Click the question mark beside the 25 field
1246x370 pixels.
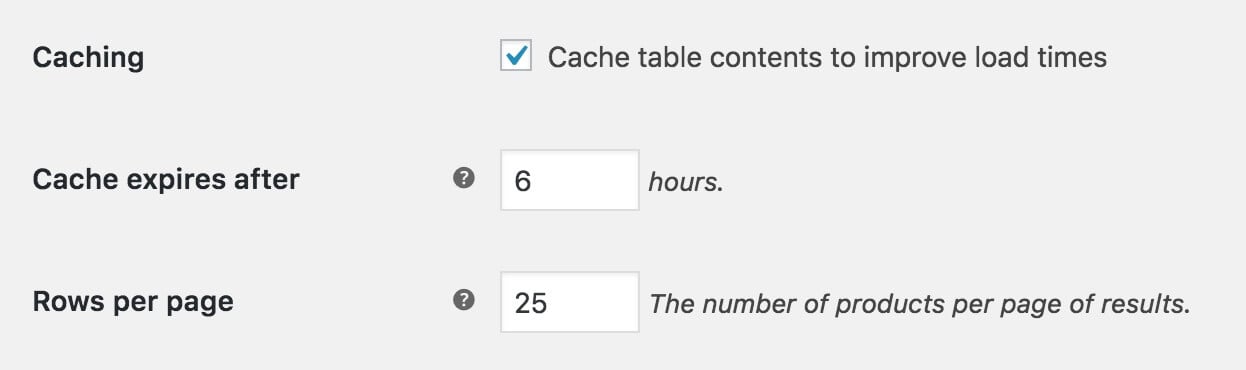point(463,301)
